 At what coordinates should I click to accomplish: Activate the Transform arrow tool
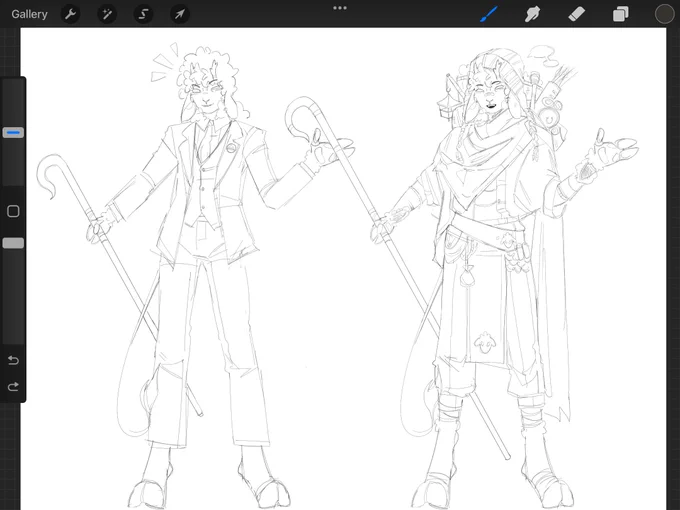(x=180, y=14)
